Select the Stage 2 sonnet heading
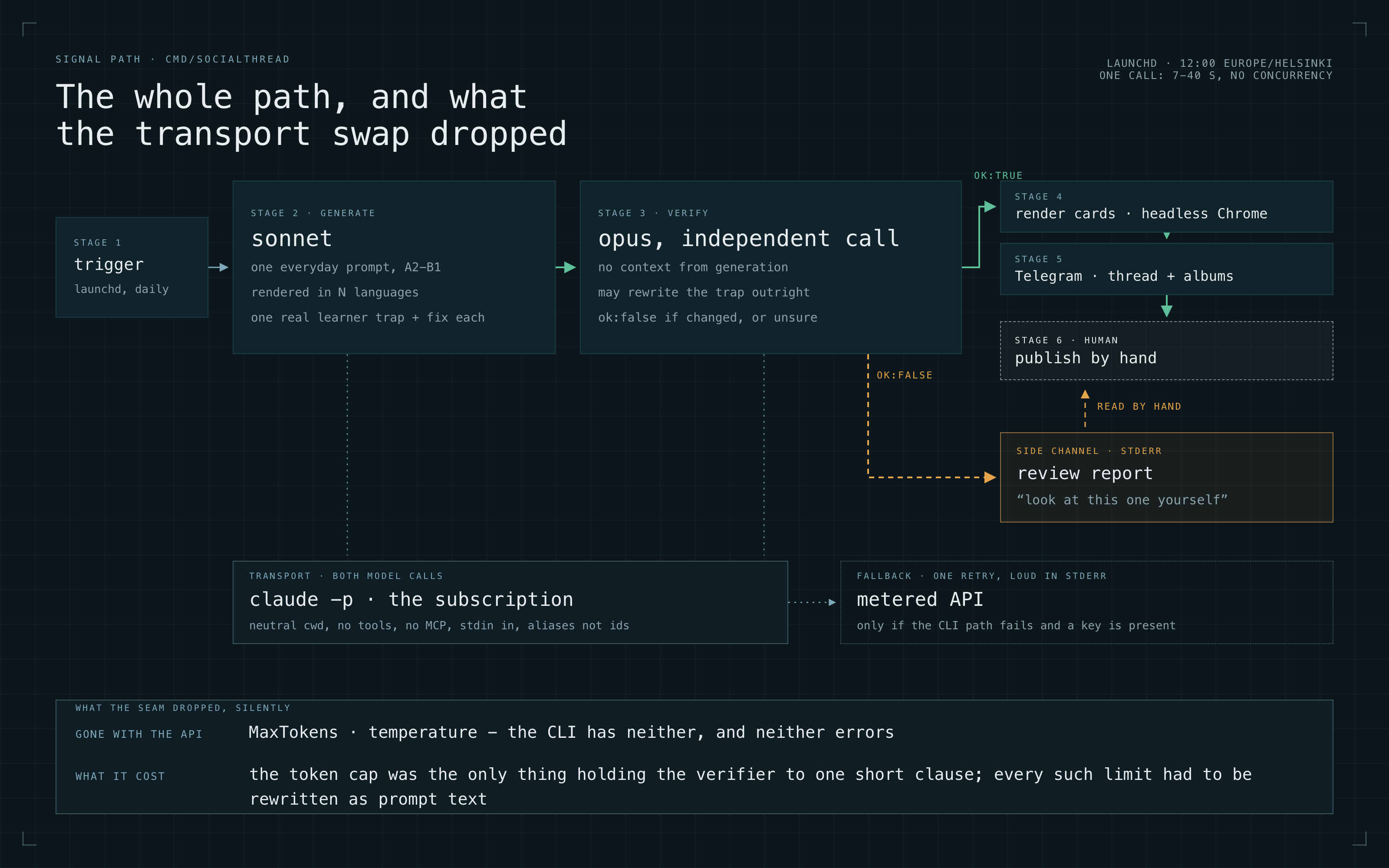This screenshot has height=868, width=1389. point(292,238)
